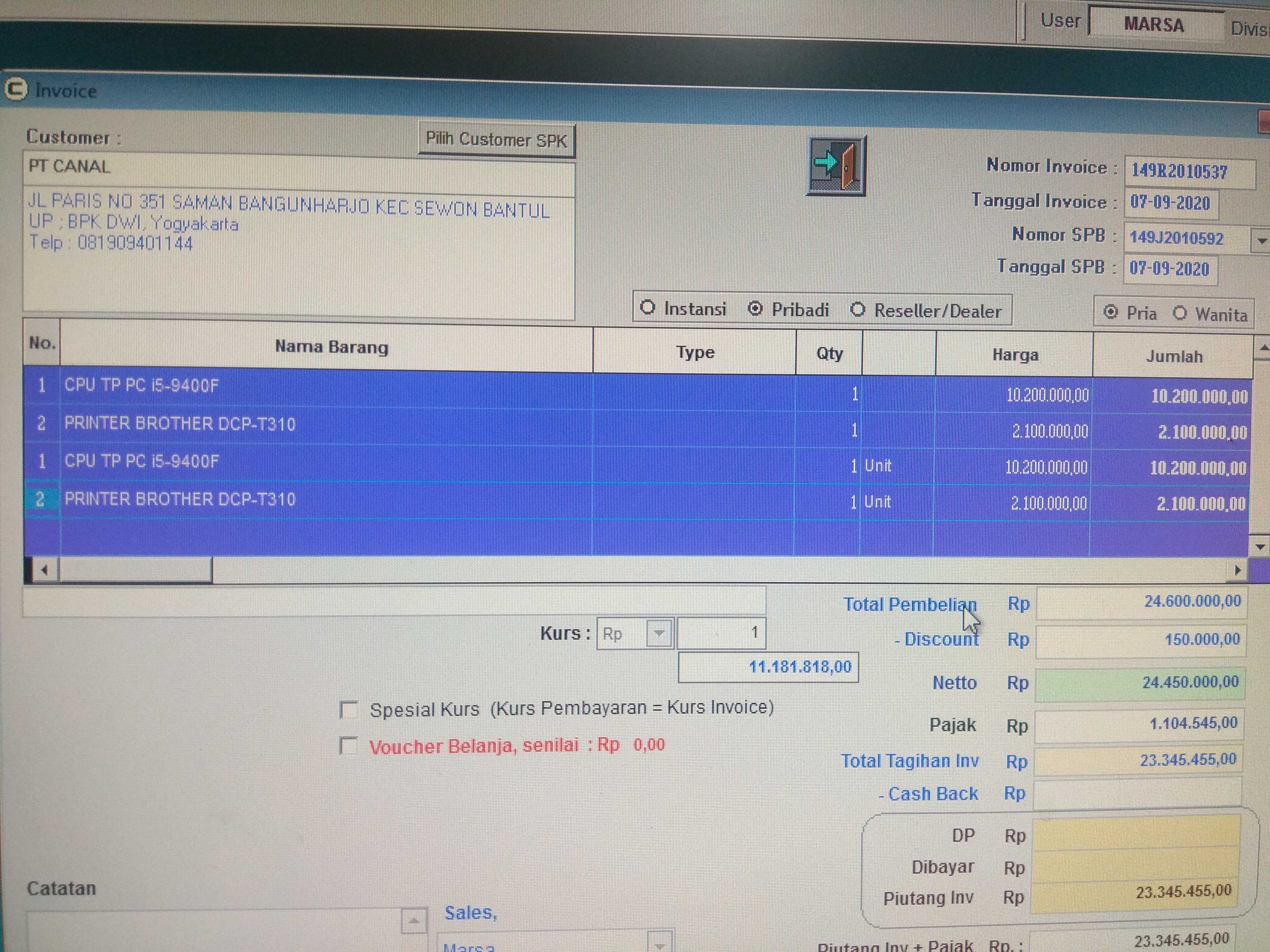The width and height of the screenshot is (1270, 952).
Task: Click table's right scroll arrow
Action: point(1238,570)
